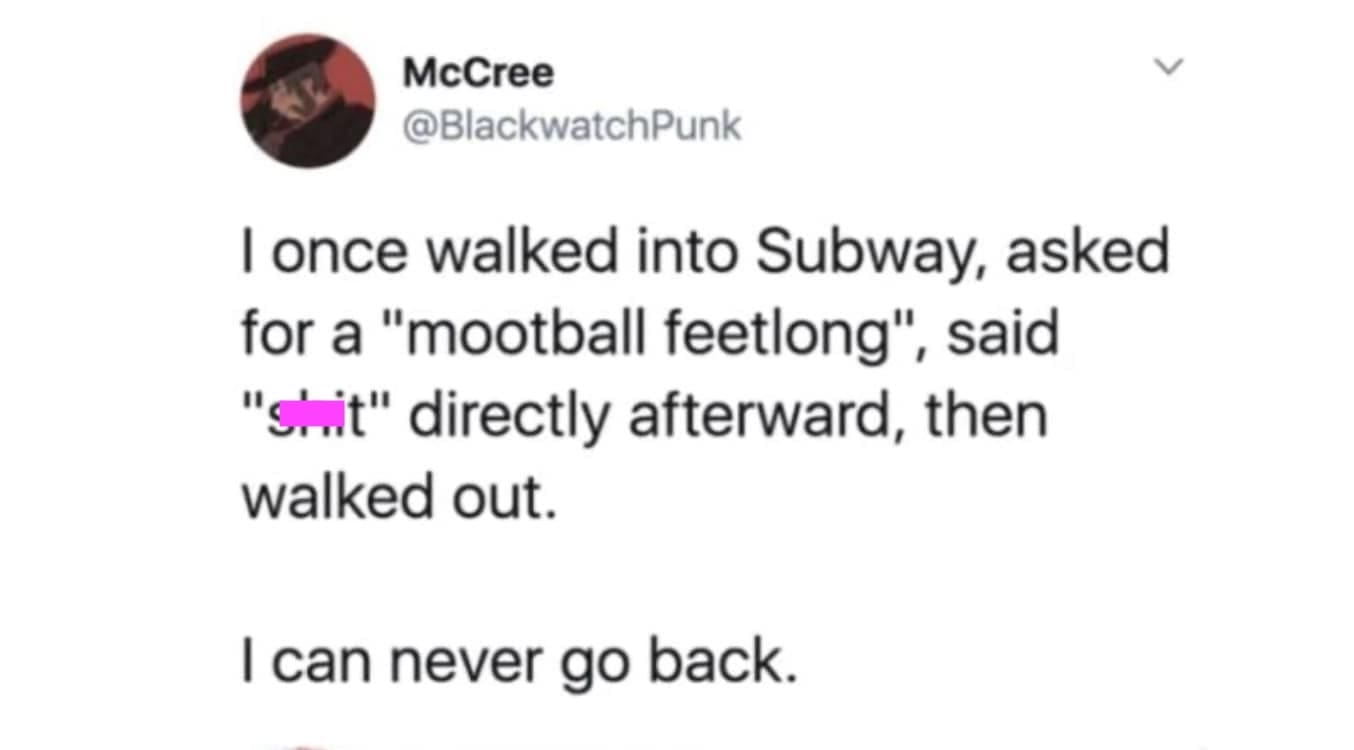Image resolution: width=1354 pixels, height=750 pixels.
Task: Expand the downward chevron beside the tweet
Action: point(1169,66)
